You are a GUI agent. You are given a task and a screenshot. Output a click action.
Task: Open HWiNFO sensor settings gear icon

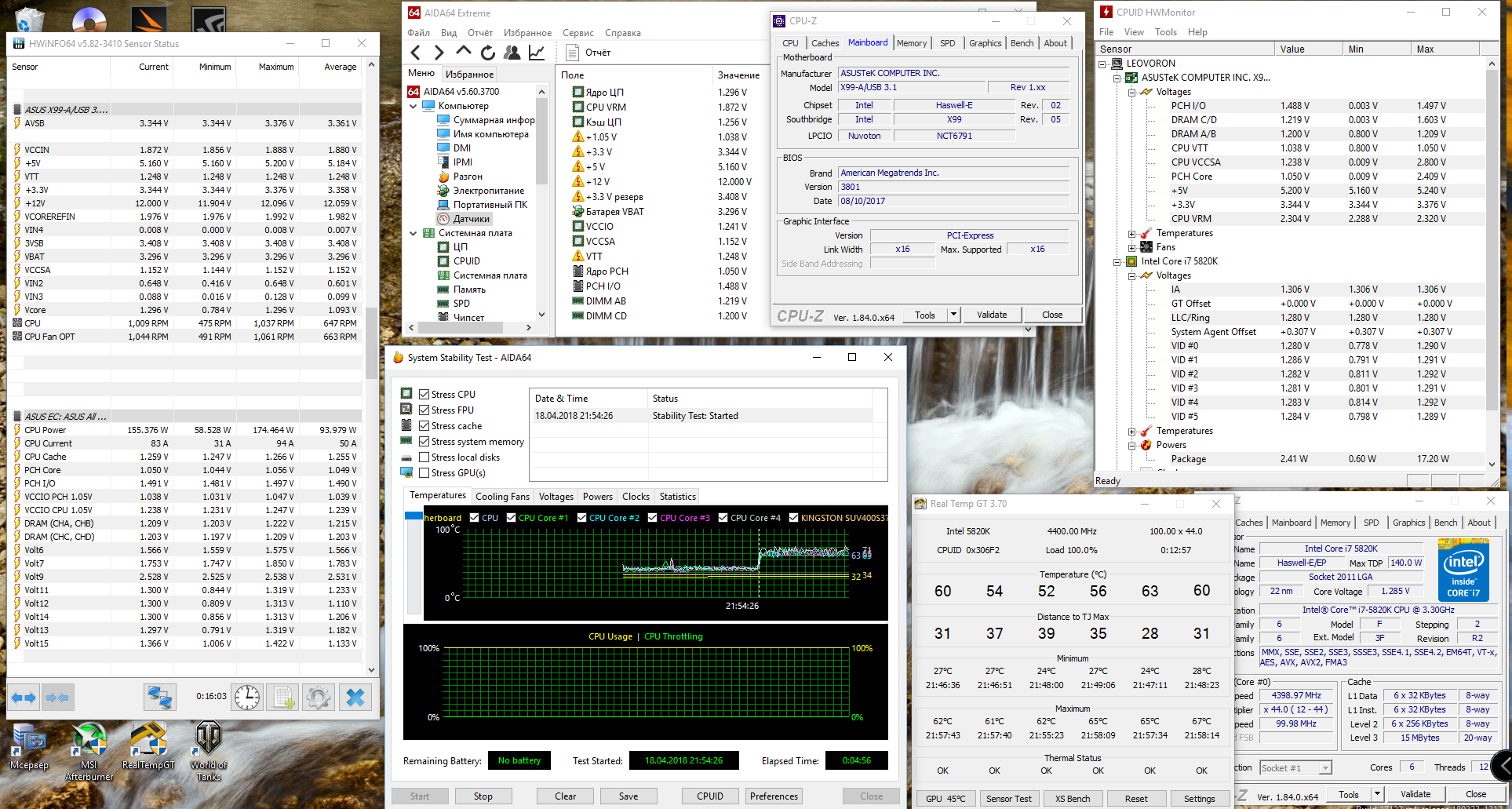pos(318,697)
